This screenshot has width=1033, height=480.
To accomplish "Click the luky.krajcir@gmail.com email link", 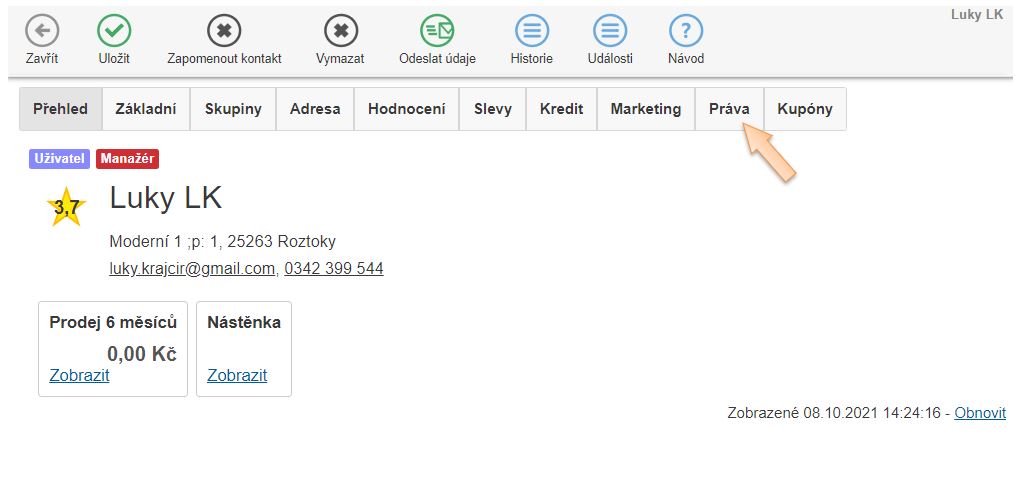I will pos(192,269).
